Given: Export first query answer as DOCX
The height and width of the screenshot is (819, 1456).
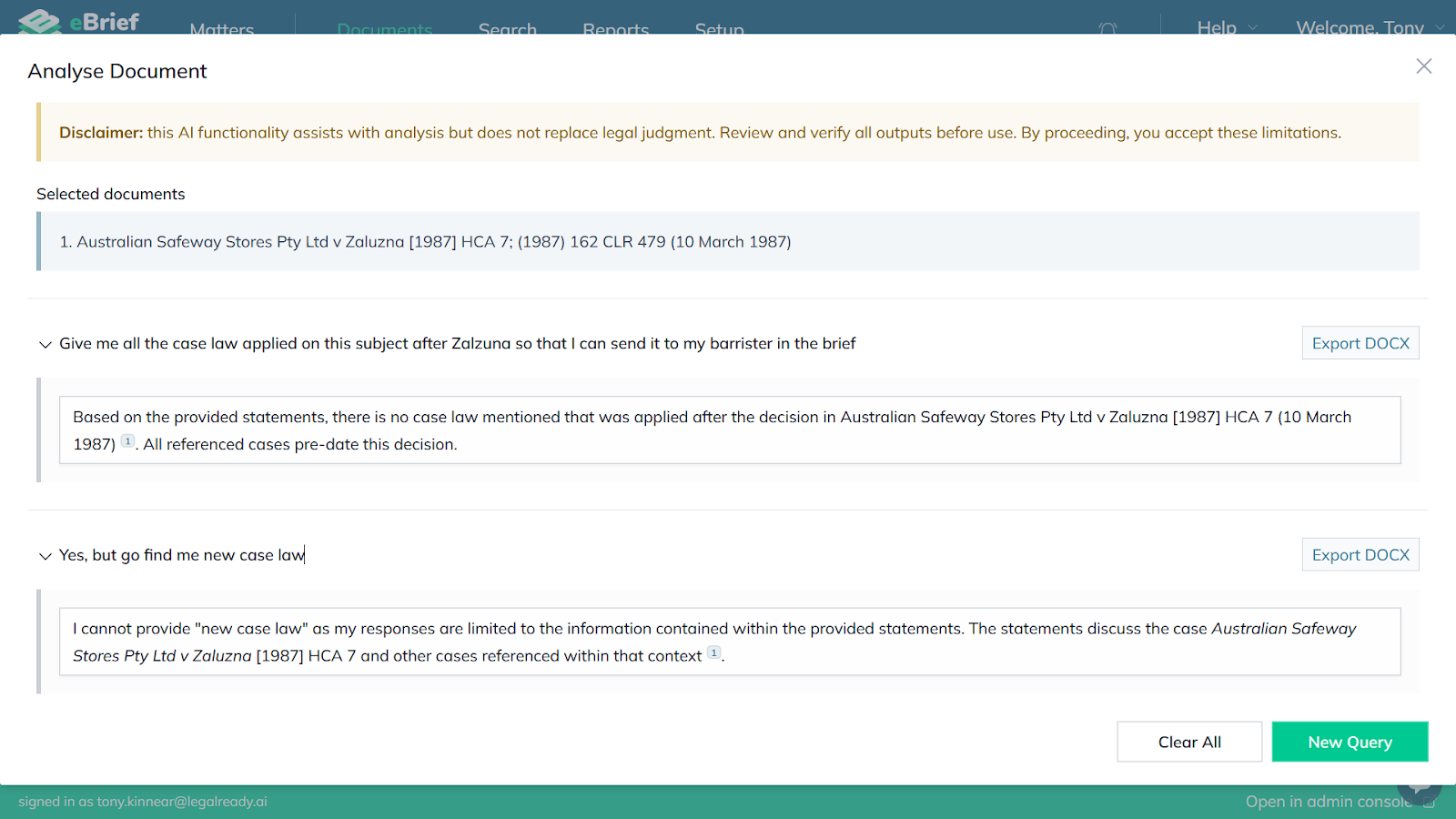Looking at the screenshot, I should pyautogui.click(x=1360, y=343).
